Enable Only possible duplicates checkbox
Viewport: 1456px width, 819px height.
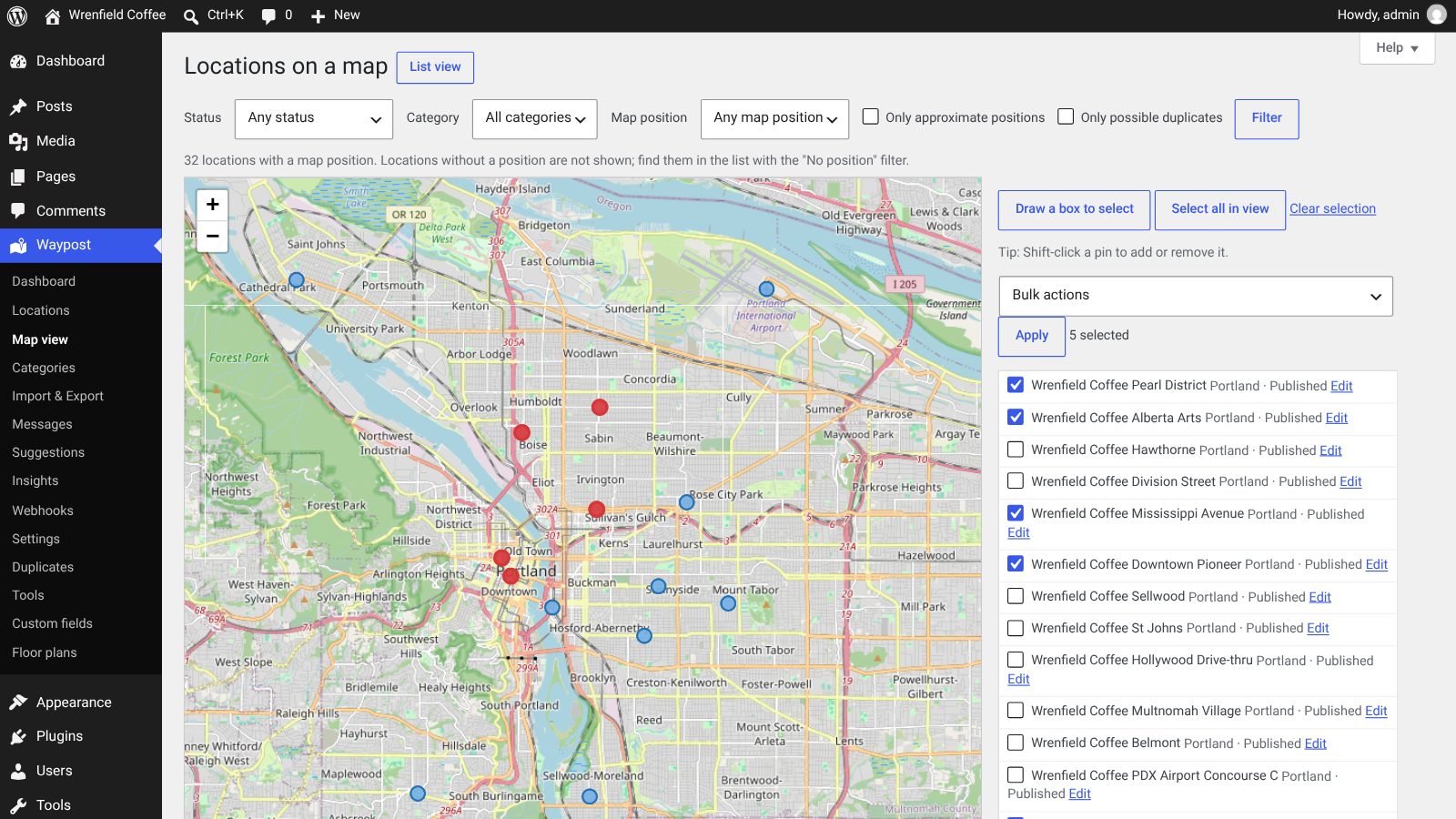1066,116
